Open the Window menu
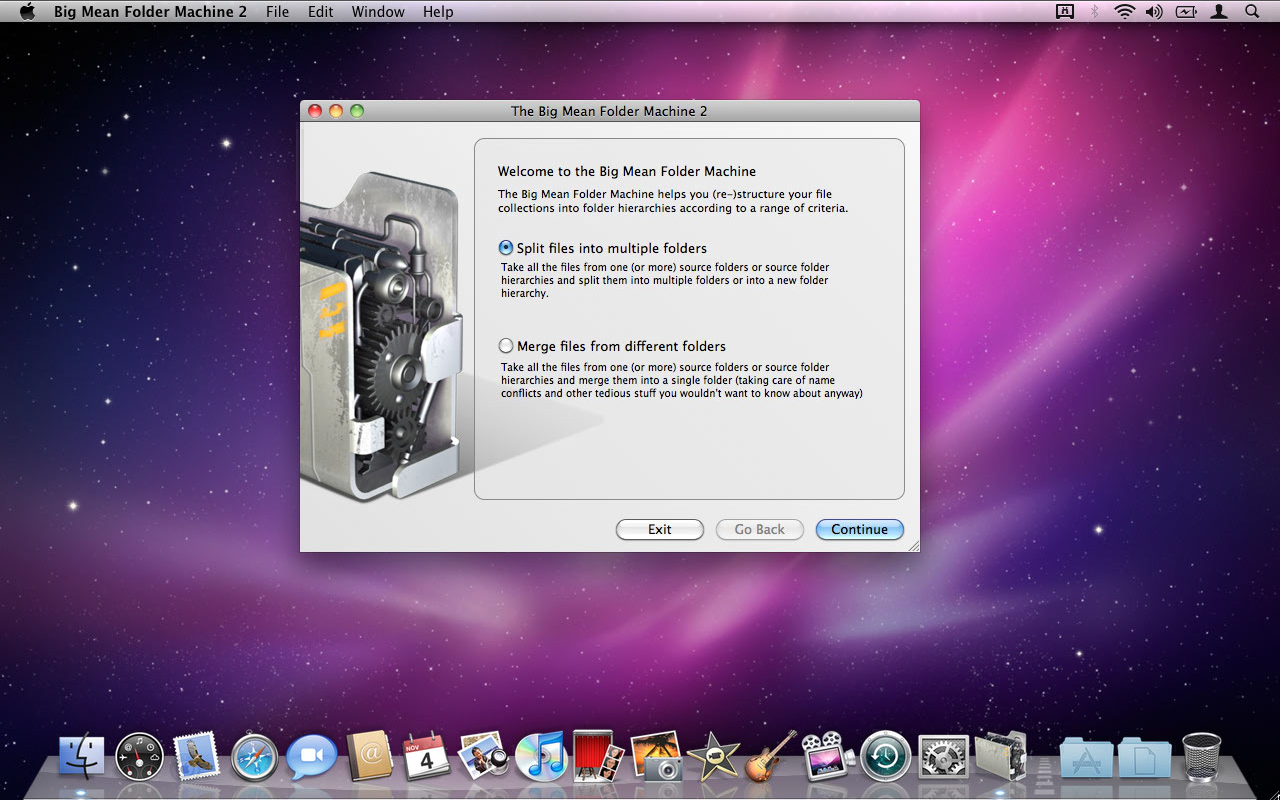1280x800 pixels. [x=378, y=12]
